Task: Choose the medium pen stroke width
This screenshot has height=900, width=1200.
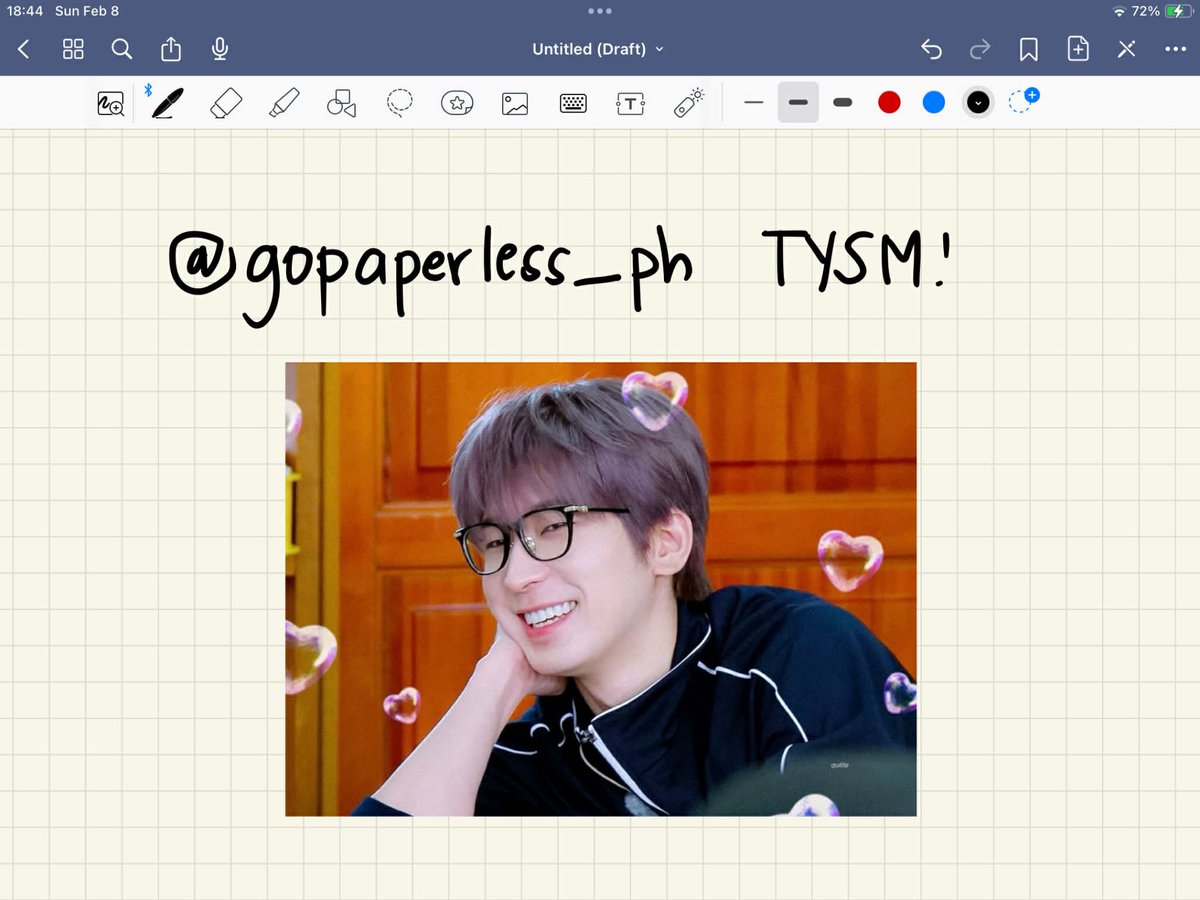Action: (x=798, y=102)
